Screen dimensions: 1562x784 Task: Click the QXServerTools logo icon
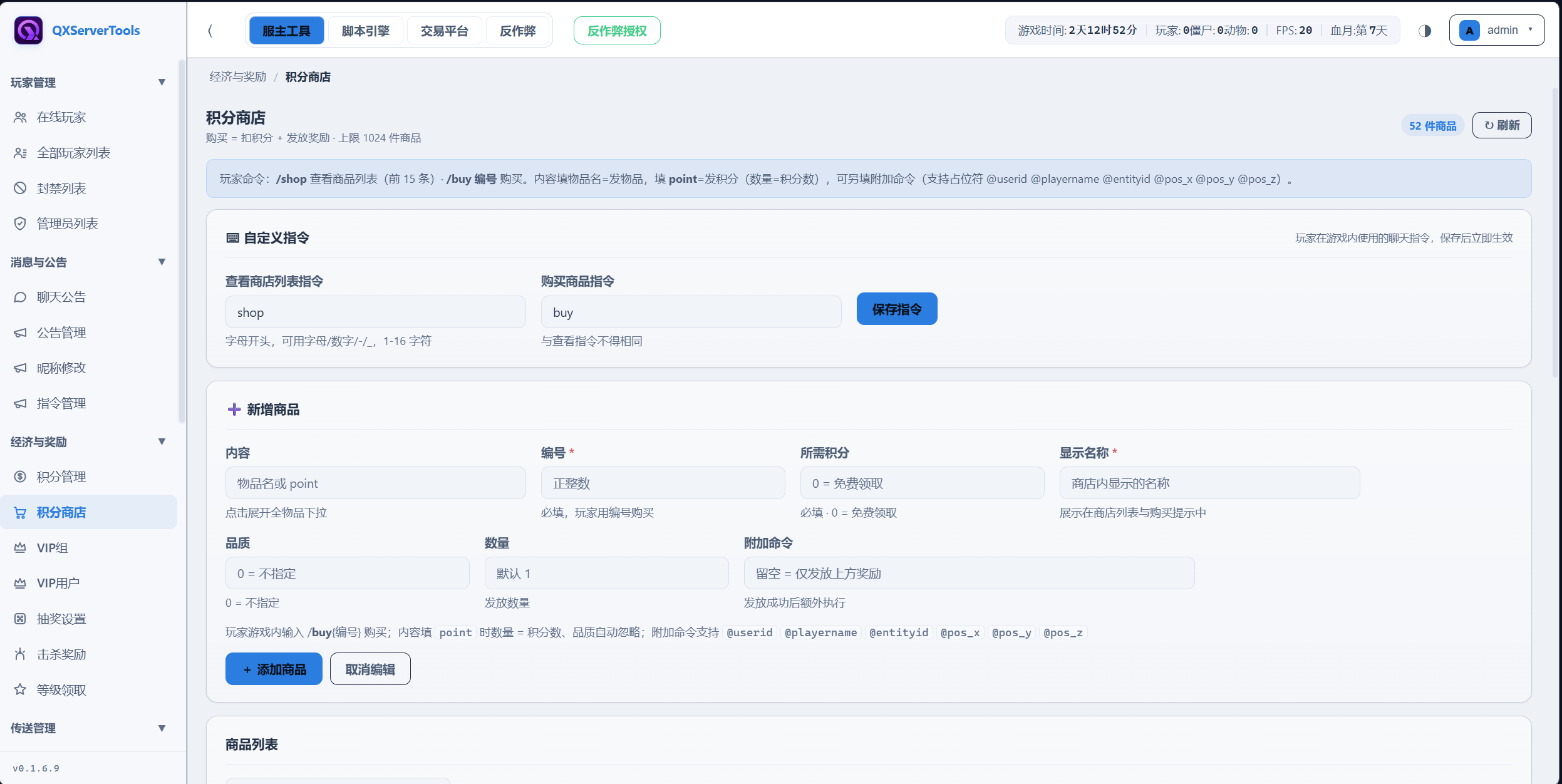28,30
